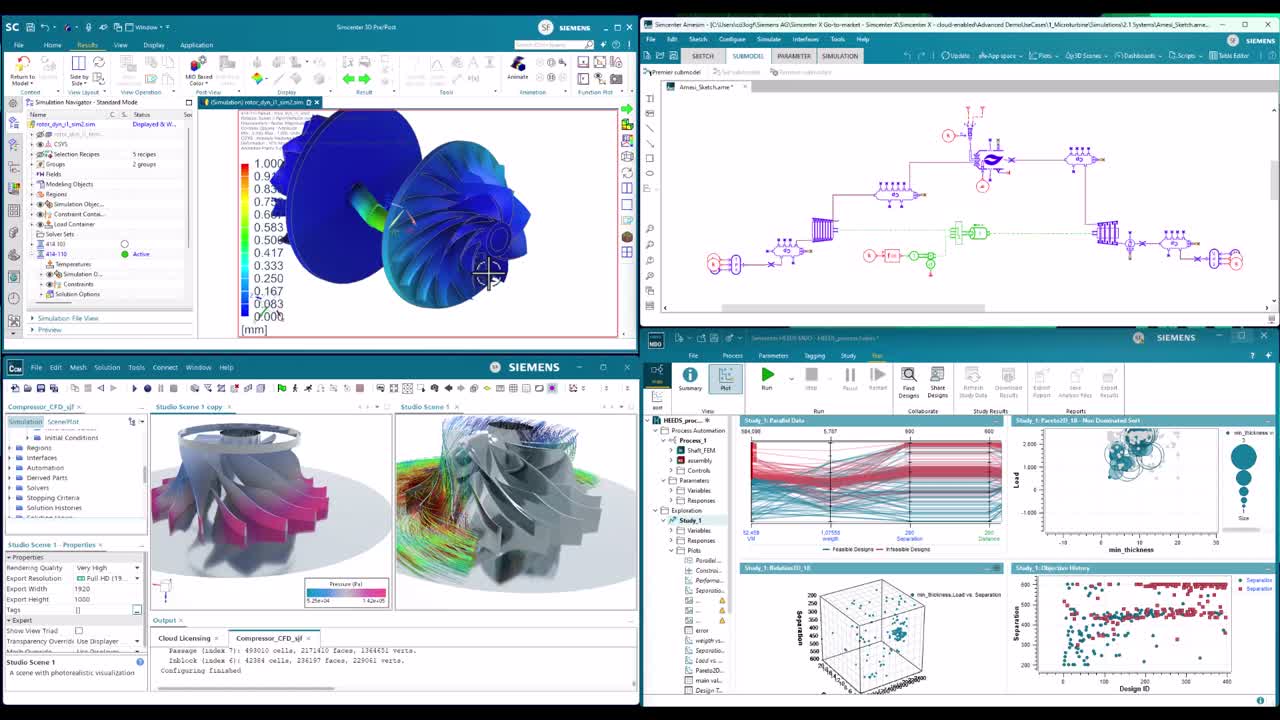The image size is (1280, 720).
Task: Open Mesh menu in STAR-CCM+
Action: click(x=78, y=367)
